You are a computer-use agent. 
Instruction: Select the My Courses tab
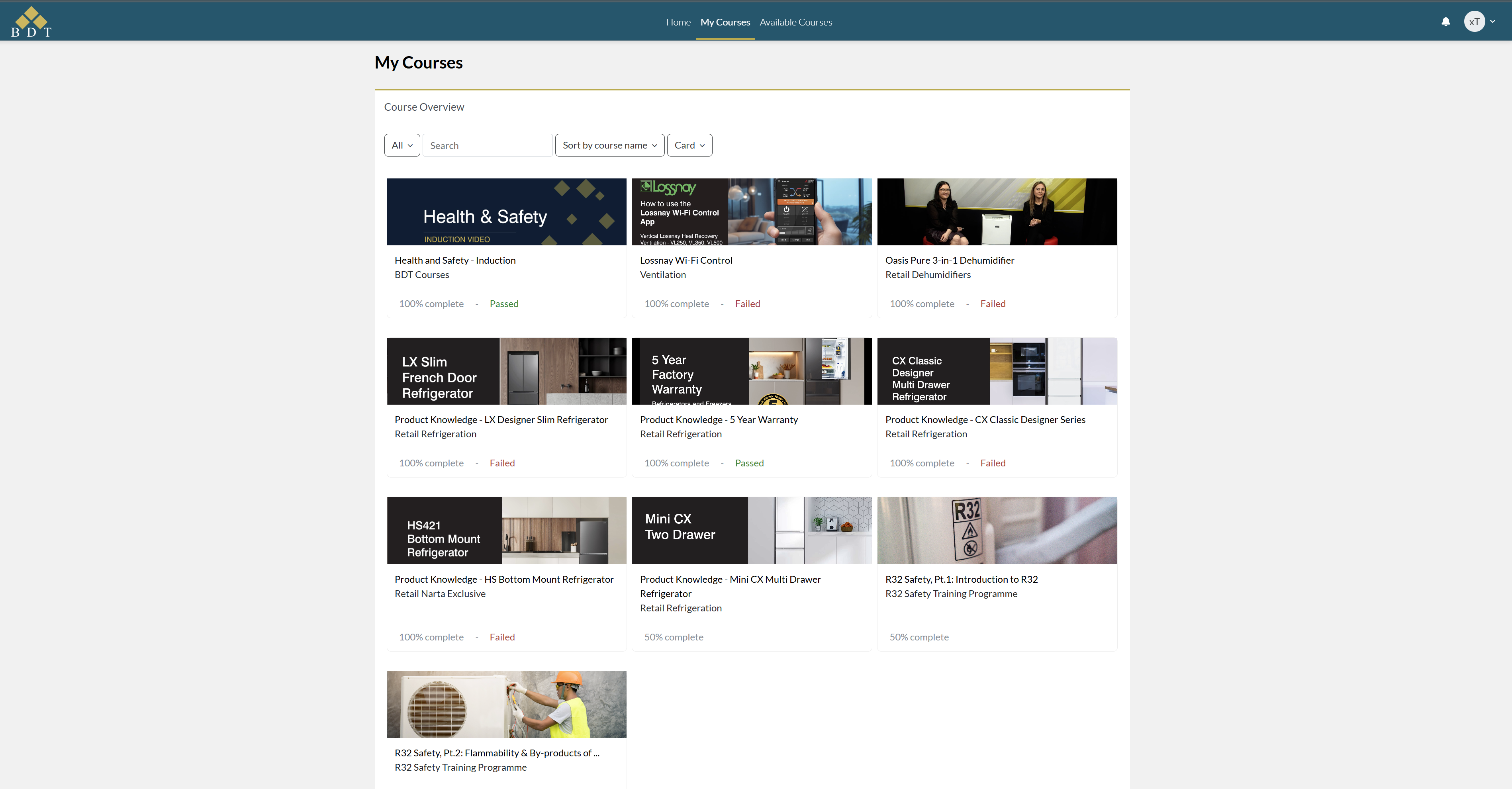click(x=725, y=22)
